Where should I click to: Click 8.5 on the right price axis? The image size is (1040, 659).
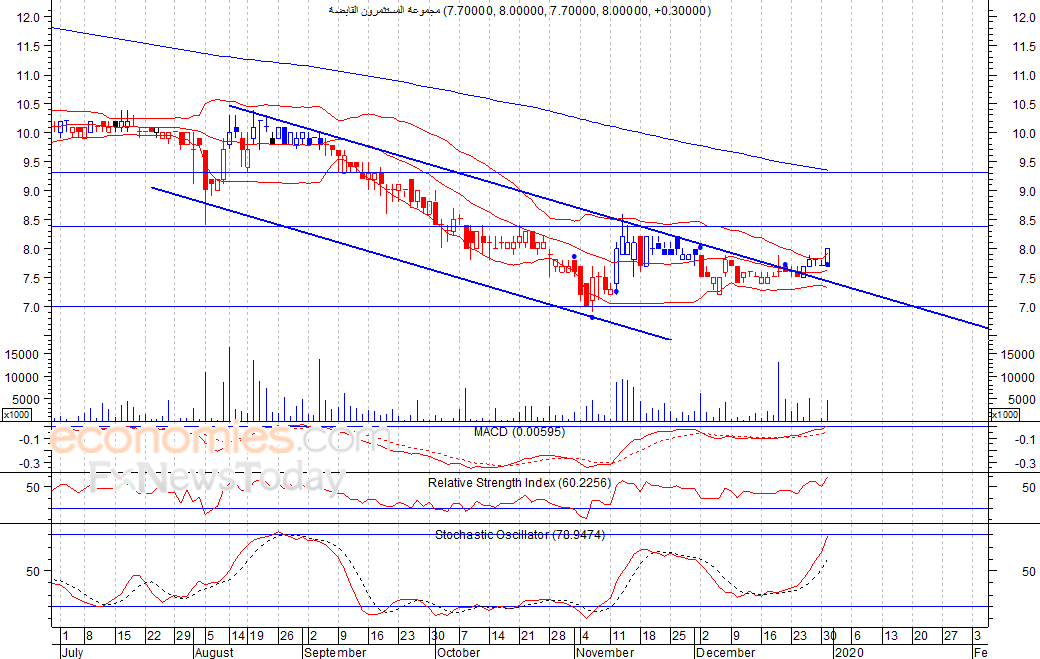click(1027, 220)
